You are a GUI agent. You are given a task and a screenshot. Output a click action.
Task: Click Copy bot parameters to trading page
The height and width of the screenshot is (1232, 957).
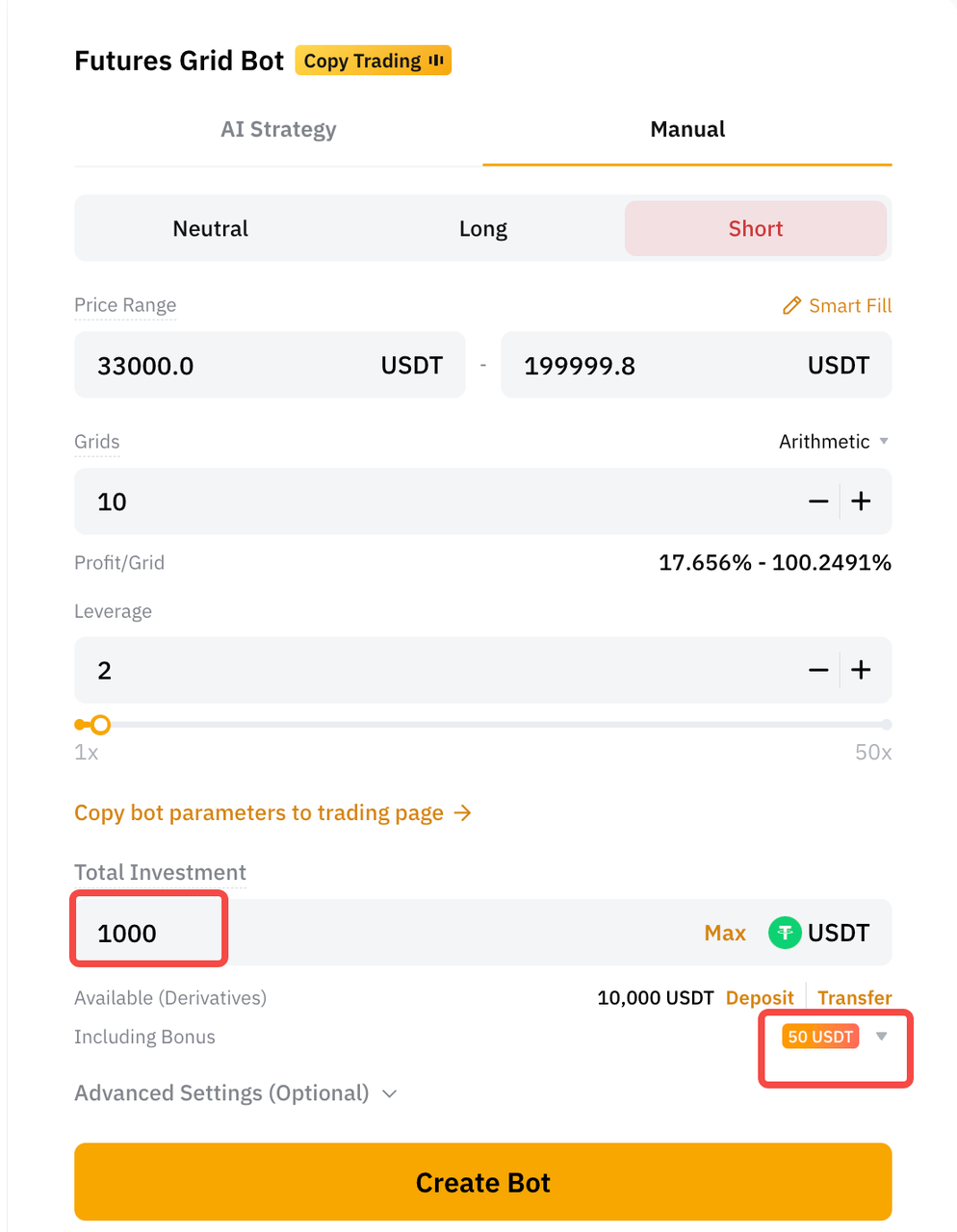(272, 813)
